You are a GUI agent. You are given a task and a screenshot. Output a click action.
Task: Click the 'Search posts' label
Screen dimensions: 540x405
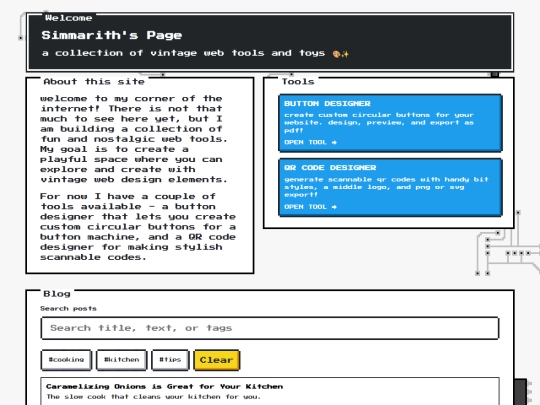[x=68, y=309]
